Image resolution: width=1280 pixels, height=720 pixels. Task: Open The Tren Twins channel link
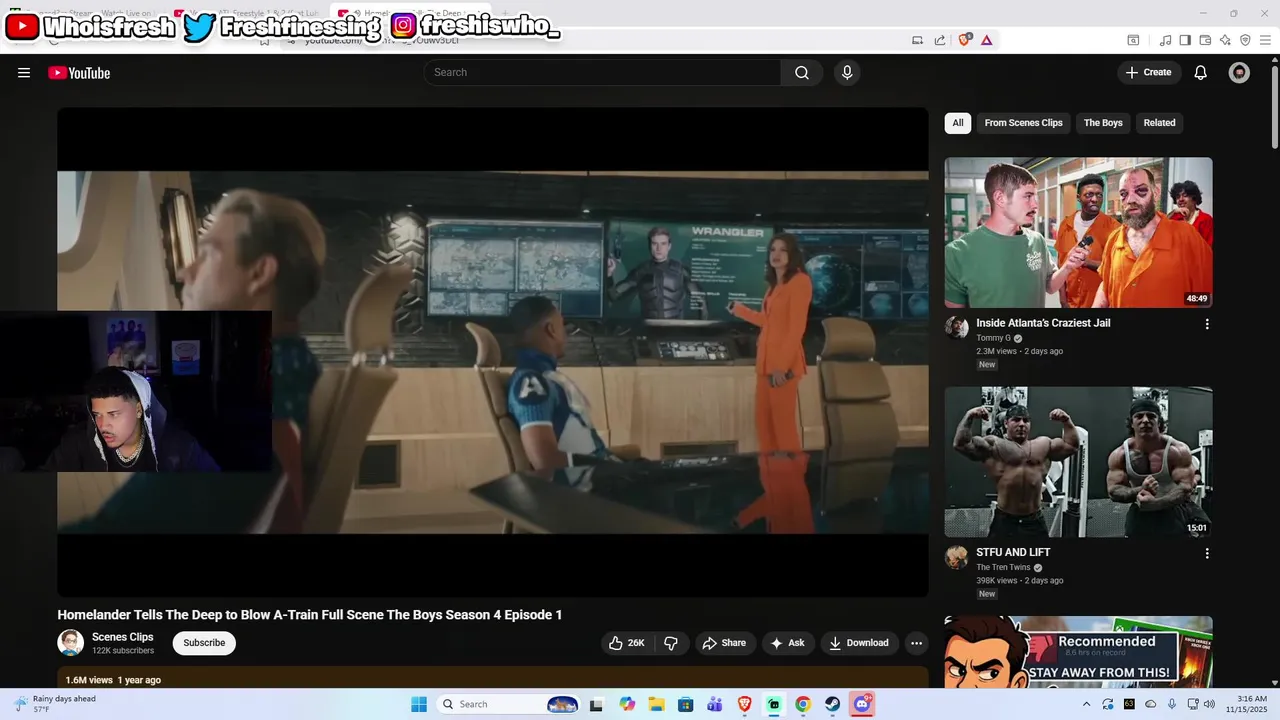(1003, 567)
